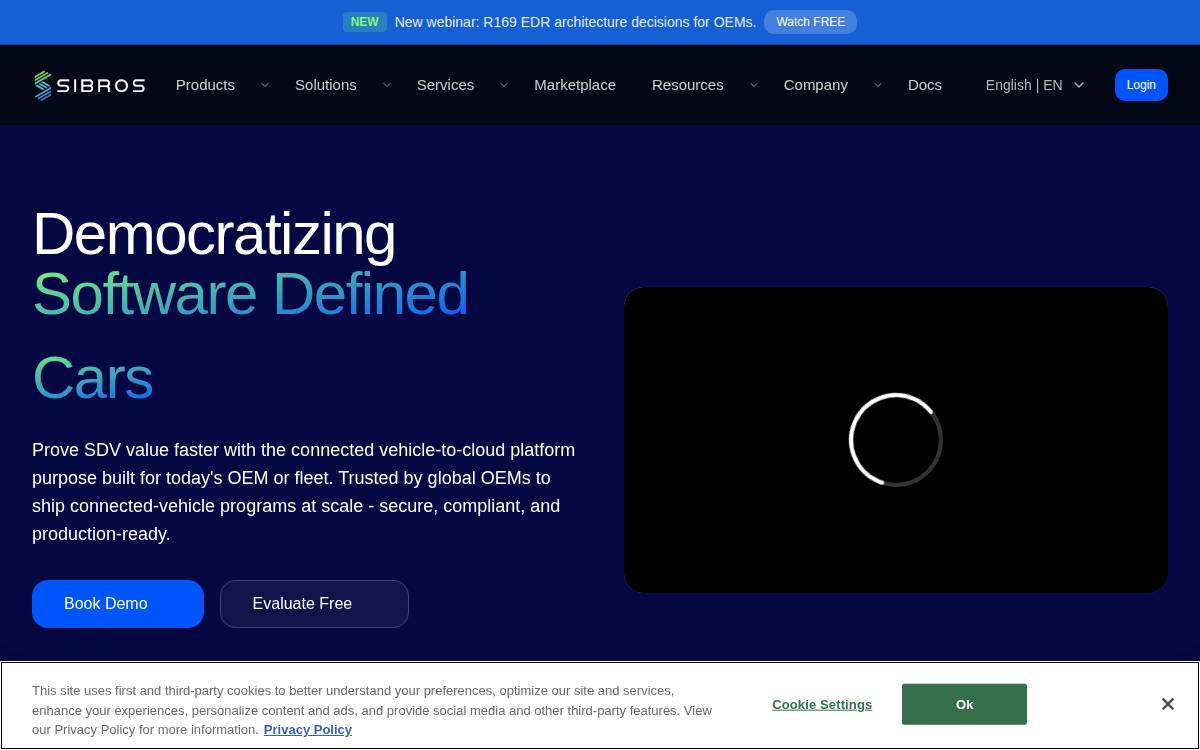Expand the Company chevron

[x=878, y=85]
